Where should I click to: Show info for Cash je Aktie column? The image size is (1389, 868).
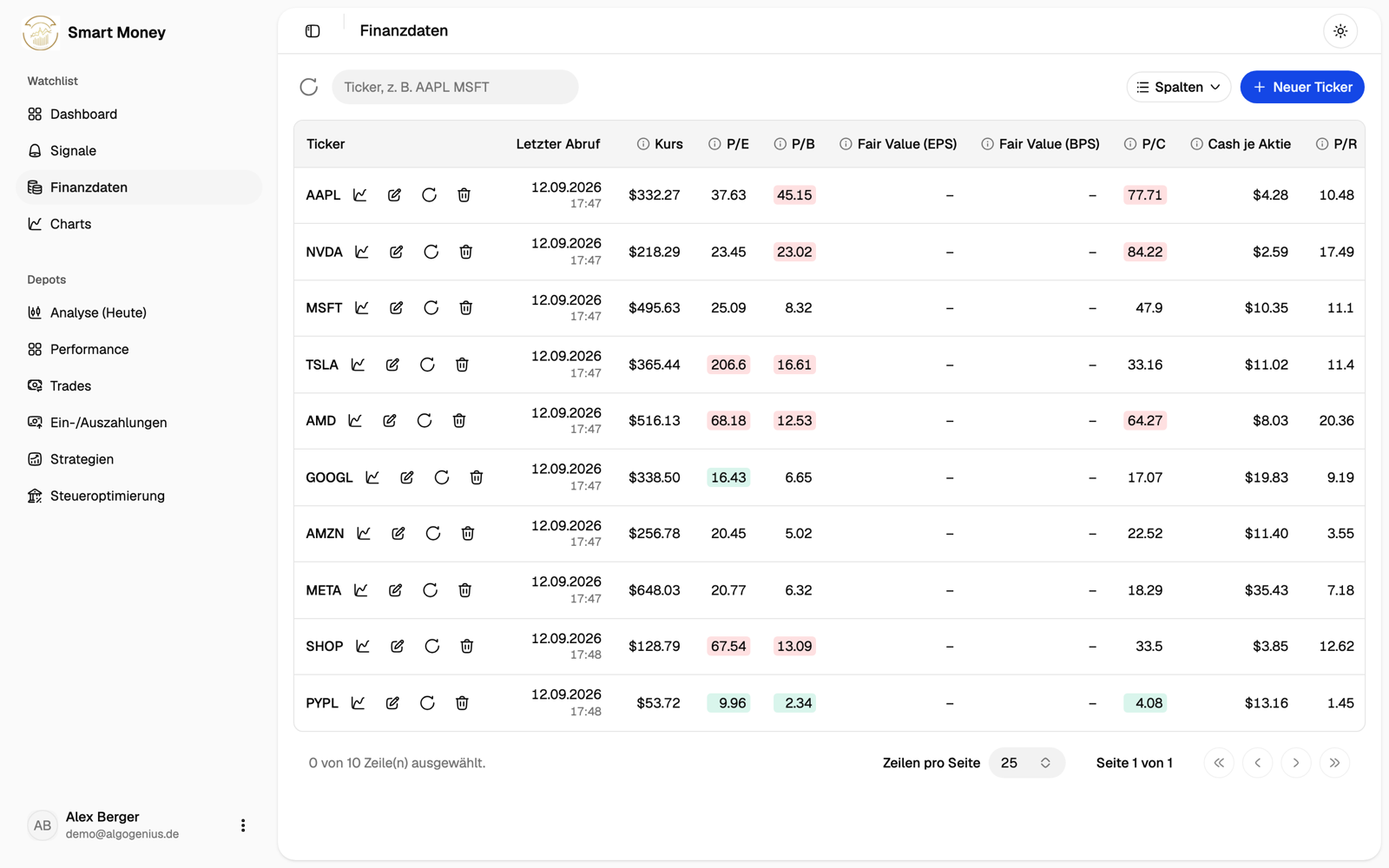click(1196, 144)
